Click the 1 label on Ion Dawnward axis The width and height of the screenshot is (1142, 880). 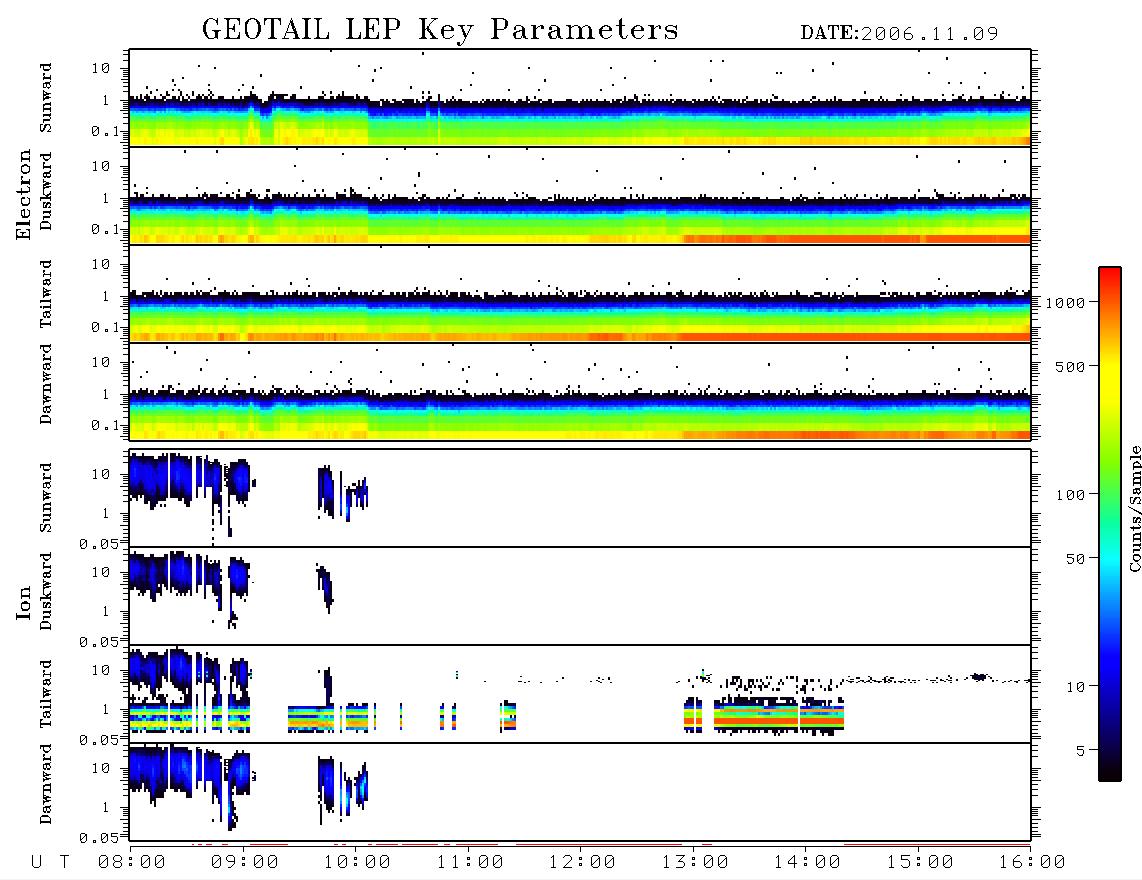point(106,806)
